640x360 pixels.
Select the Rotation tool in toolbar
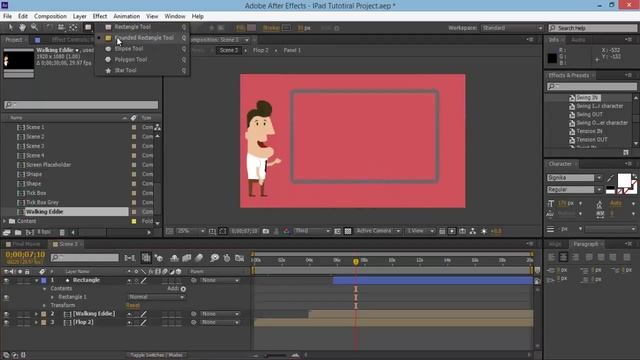48,27
